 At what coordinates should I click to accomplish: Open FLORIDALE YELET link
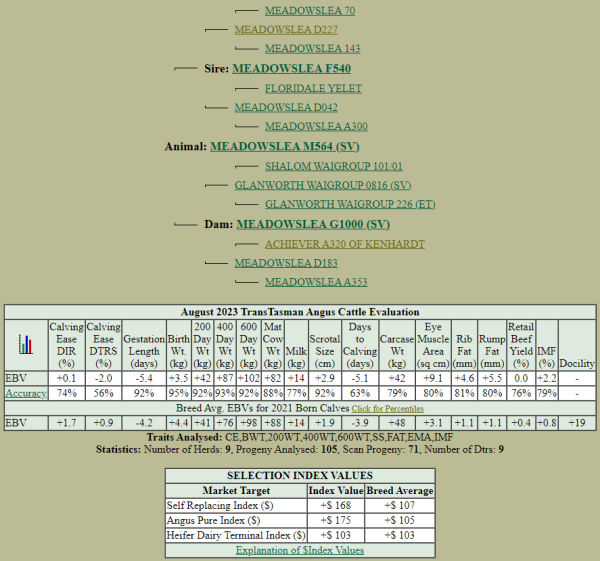[x=313, y=88]
